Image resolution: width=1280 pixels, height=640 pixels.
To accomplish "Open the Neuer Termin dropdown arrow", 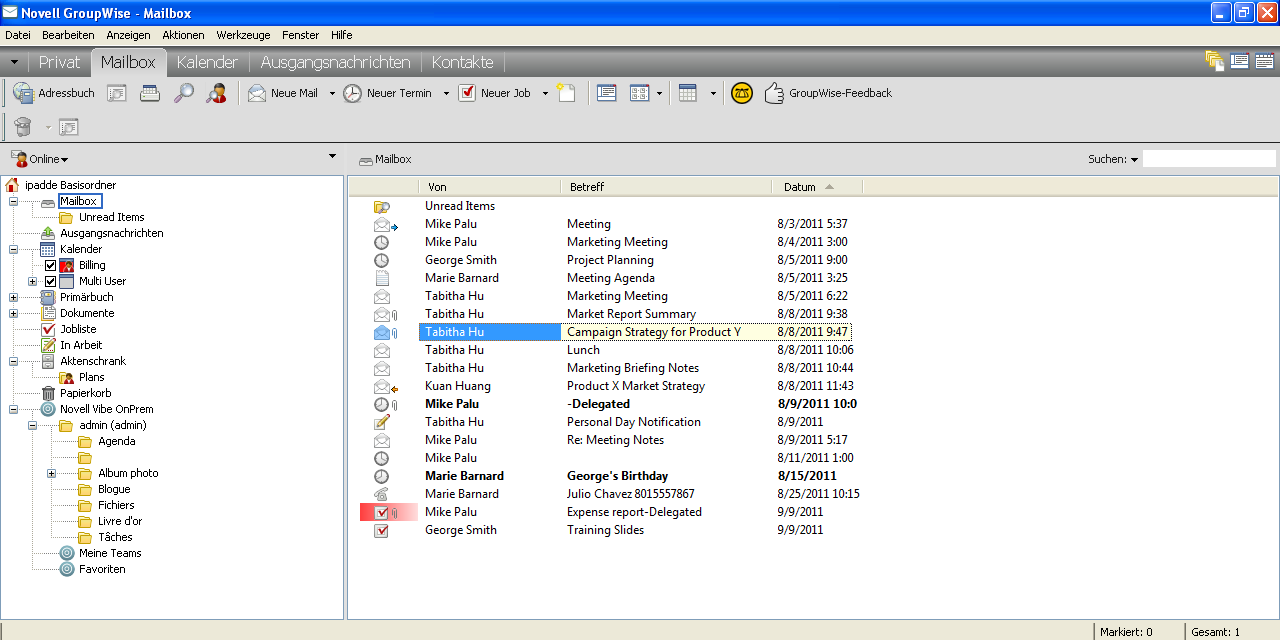I will pos(446,94).
